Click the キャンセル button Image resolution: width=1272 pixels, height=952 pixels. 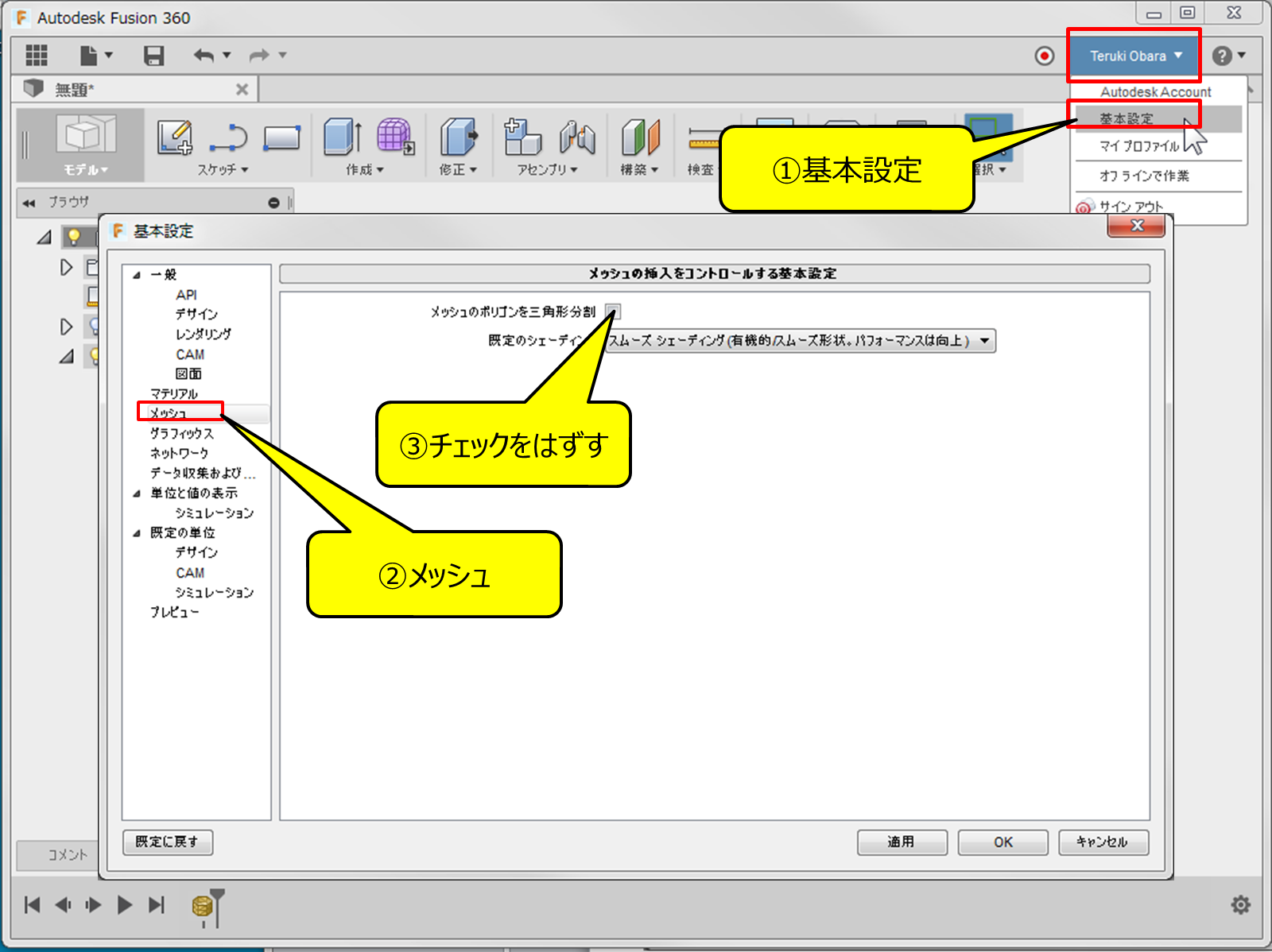point(1103,842)
